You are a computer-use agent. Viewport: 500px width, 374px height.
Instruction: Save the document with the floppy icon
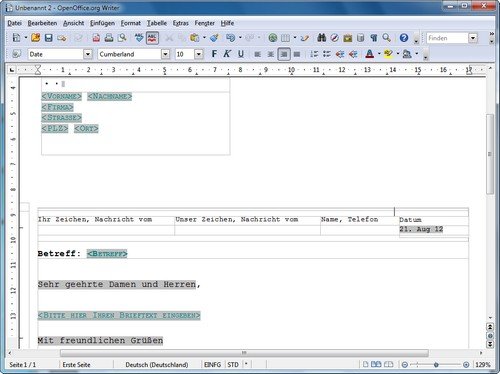[49, 38]
